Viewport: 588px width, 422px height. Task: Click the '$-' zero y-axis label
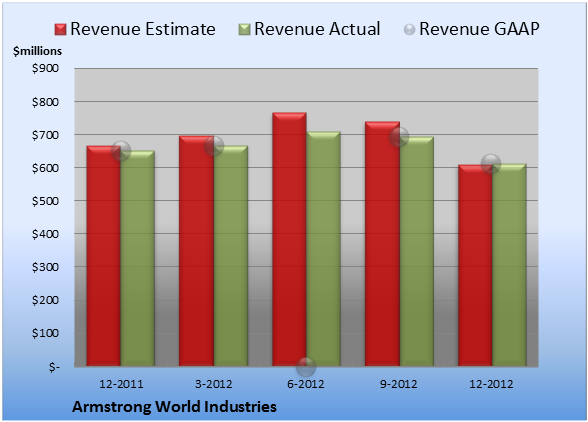click(54, 366)
